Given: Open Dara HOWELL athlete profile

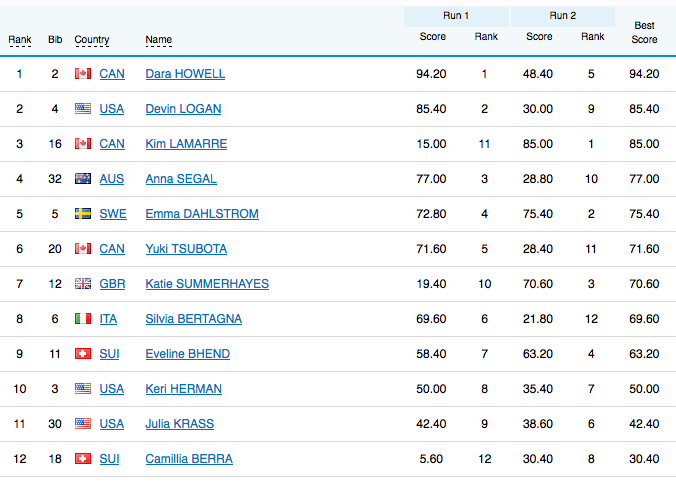Looking at the screenshot, I should tap(185, 74).
